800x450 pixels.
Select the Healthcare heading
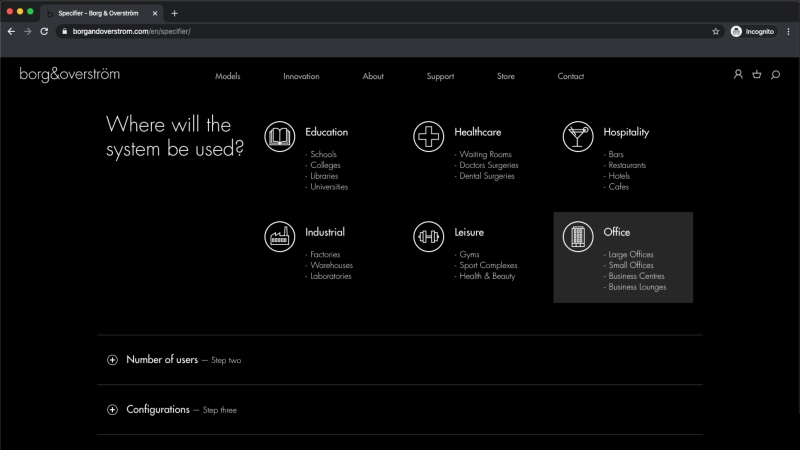pos(478,132)
